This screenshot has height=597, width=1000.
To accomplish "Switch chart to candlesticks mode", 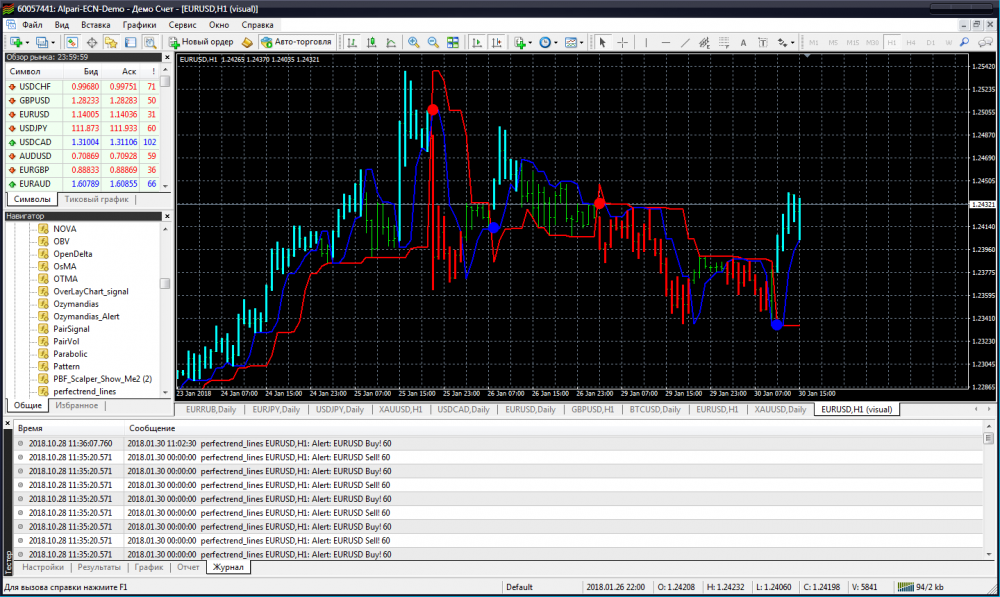I will [372, 42].
